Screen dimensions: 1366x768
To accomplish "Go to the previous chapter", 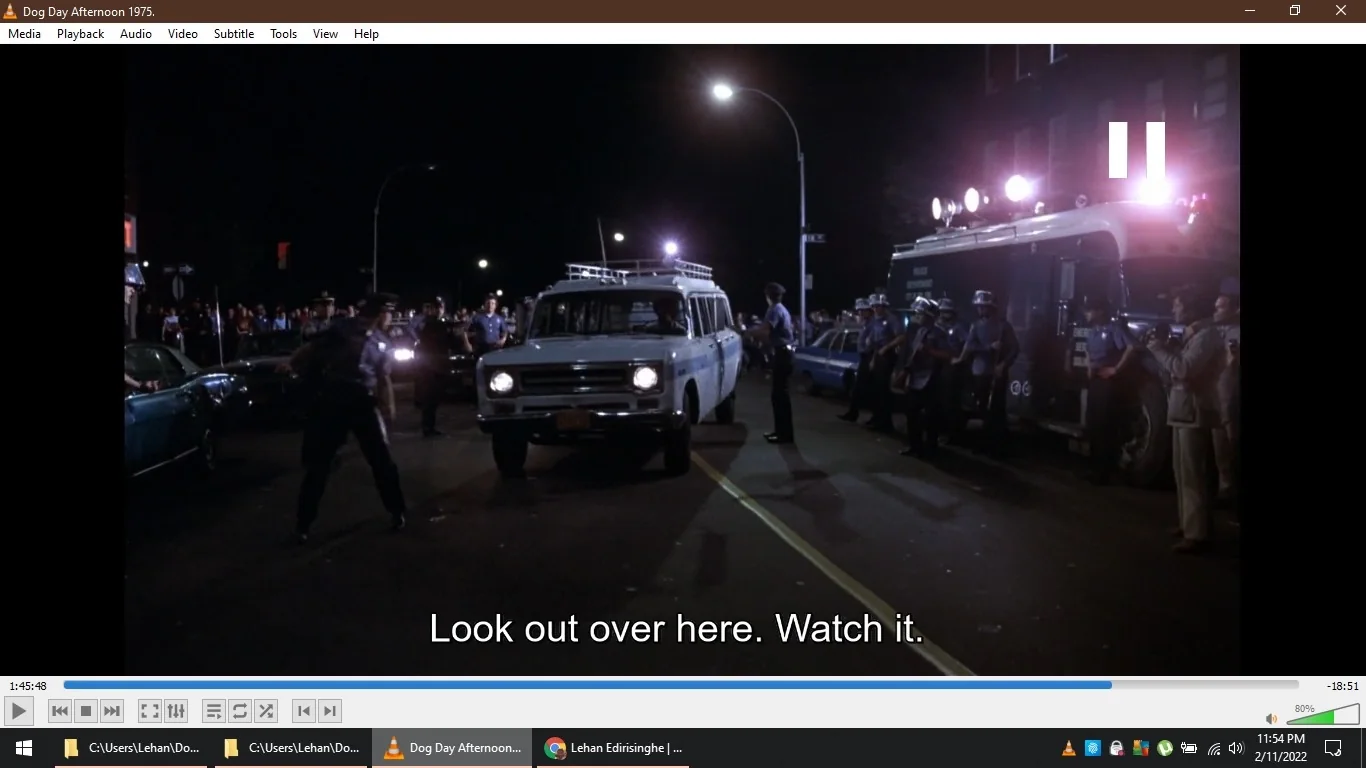I will point(304,711).
